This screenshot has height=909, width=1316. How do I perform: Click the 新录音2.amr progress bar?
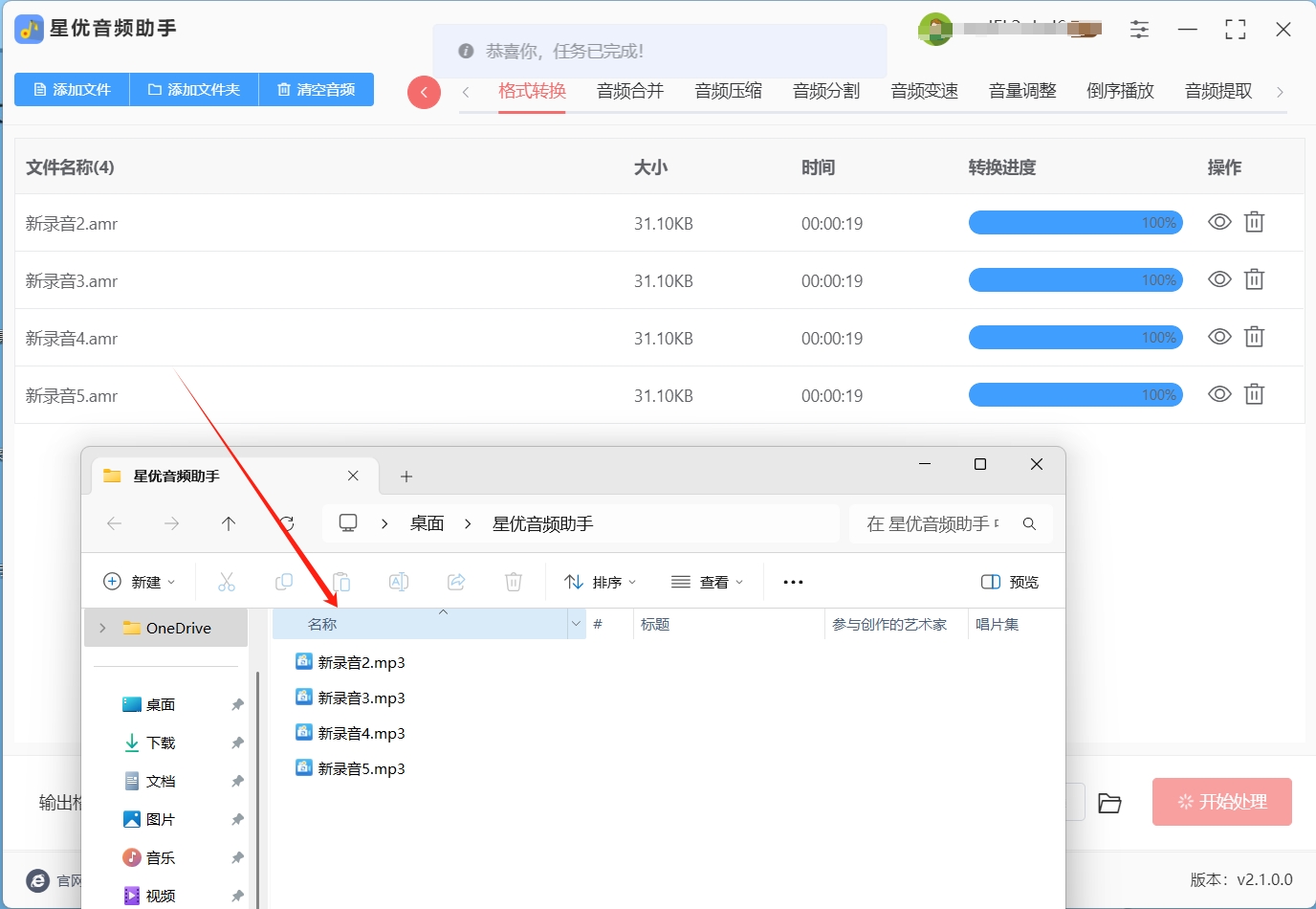click(x=1076, y=222)
